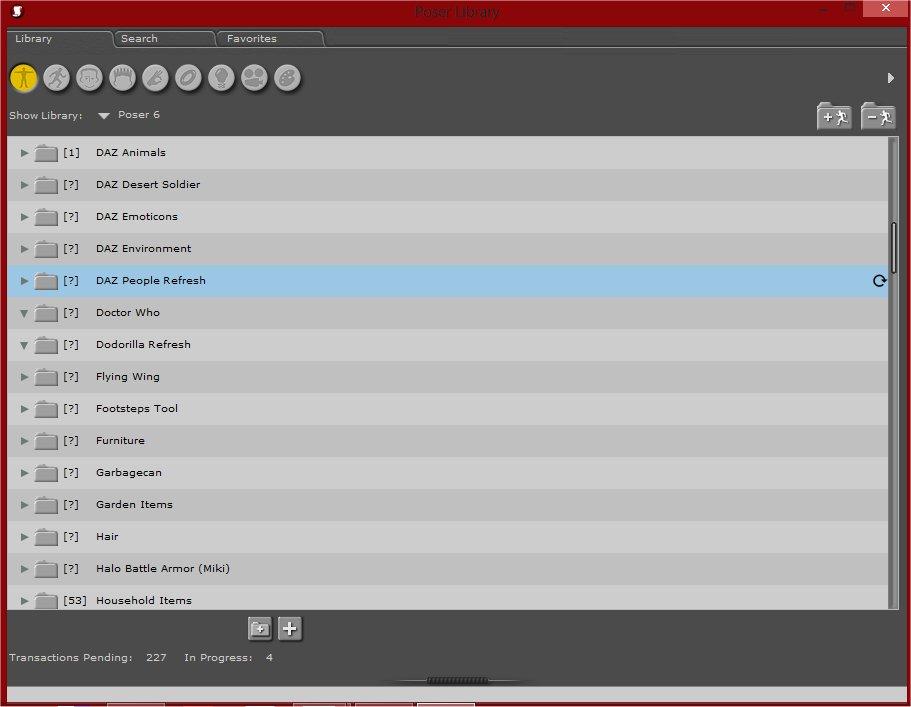Expand the Footsteps Tool folder
Image resolution: width=911 pixels, height=707 pixels.
pos(24,409)
